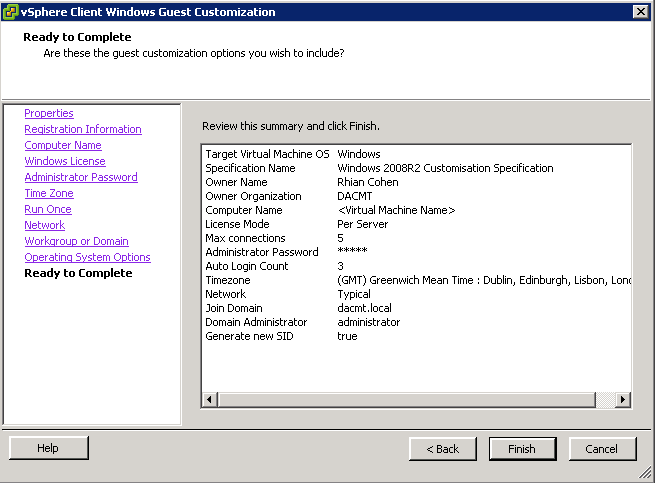Select the Network value 'Typical'
The width and height of the screenshot is (655, 483).
(354, 294)
